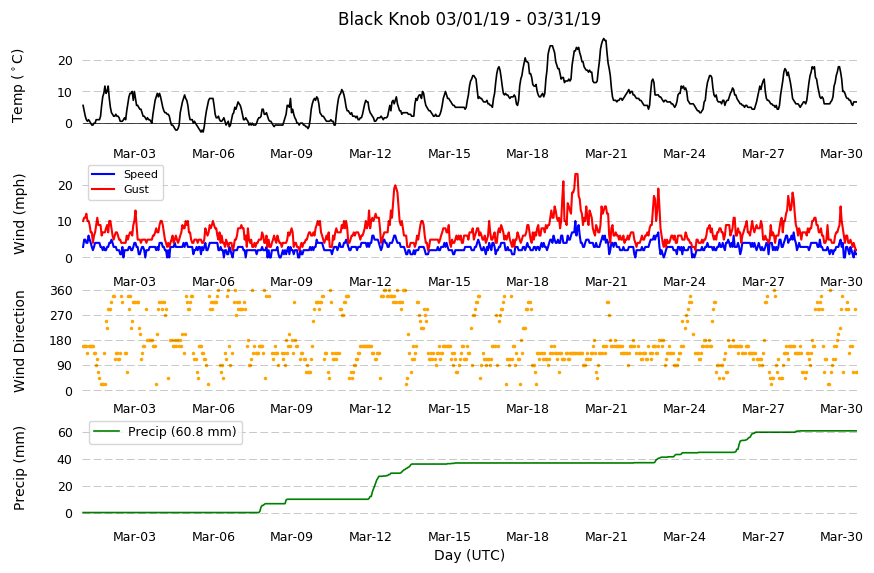
Task: Click the blue Speed legend line
Action: (x=103, y=174)
